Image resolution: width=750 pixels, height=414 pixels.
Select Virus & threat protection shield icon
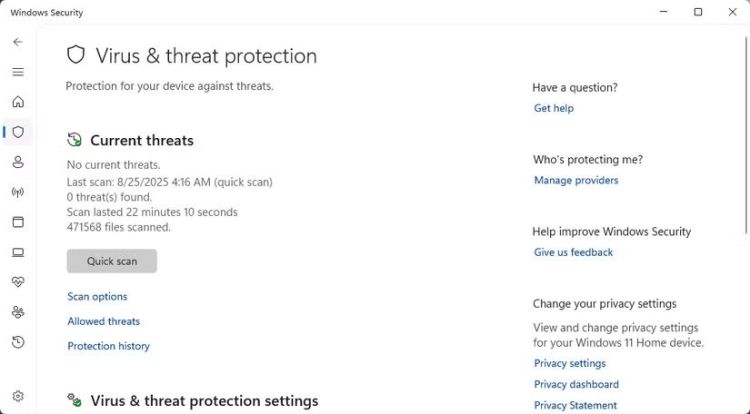[x=18, y=132]
